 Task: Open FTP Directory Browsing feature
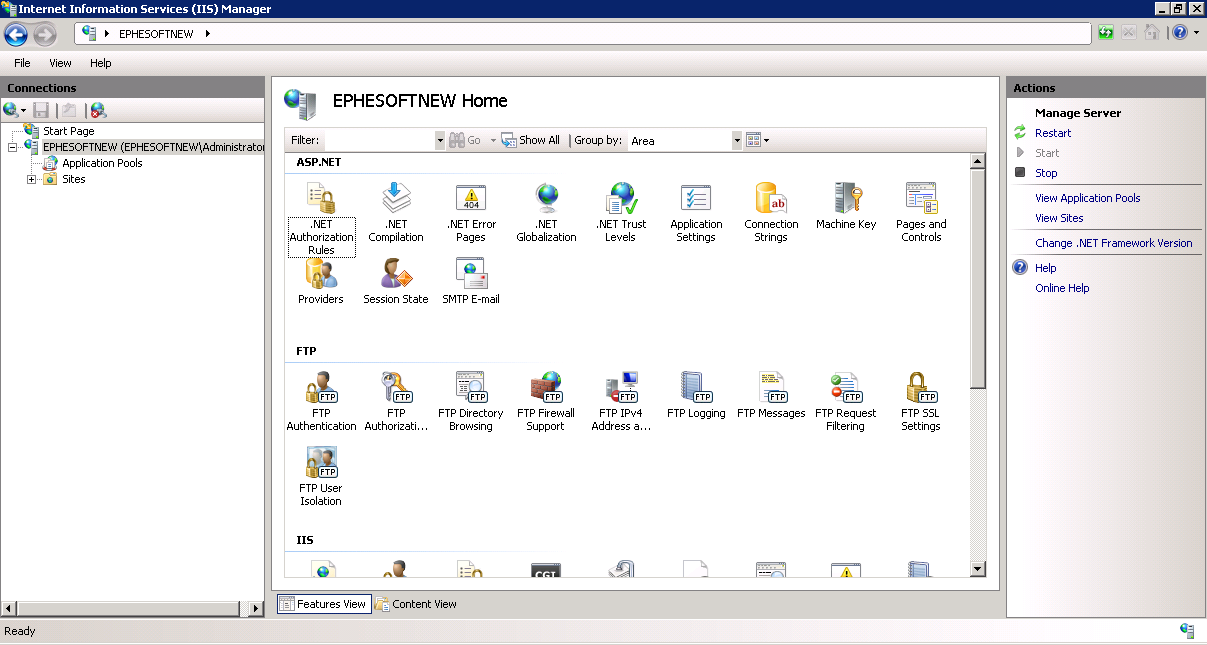471,401
